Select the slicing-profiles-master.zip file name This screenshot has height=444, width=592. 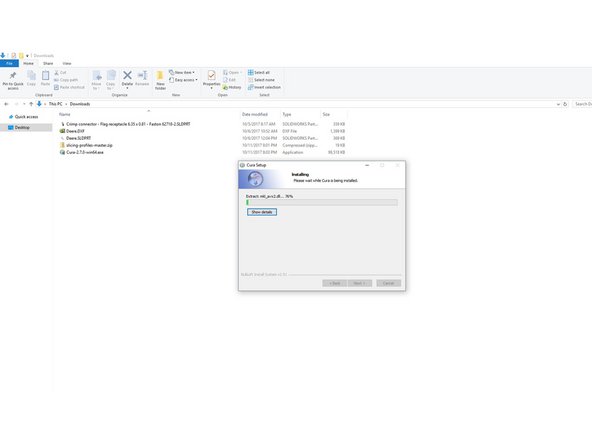89,145
